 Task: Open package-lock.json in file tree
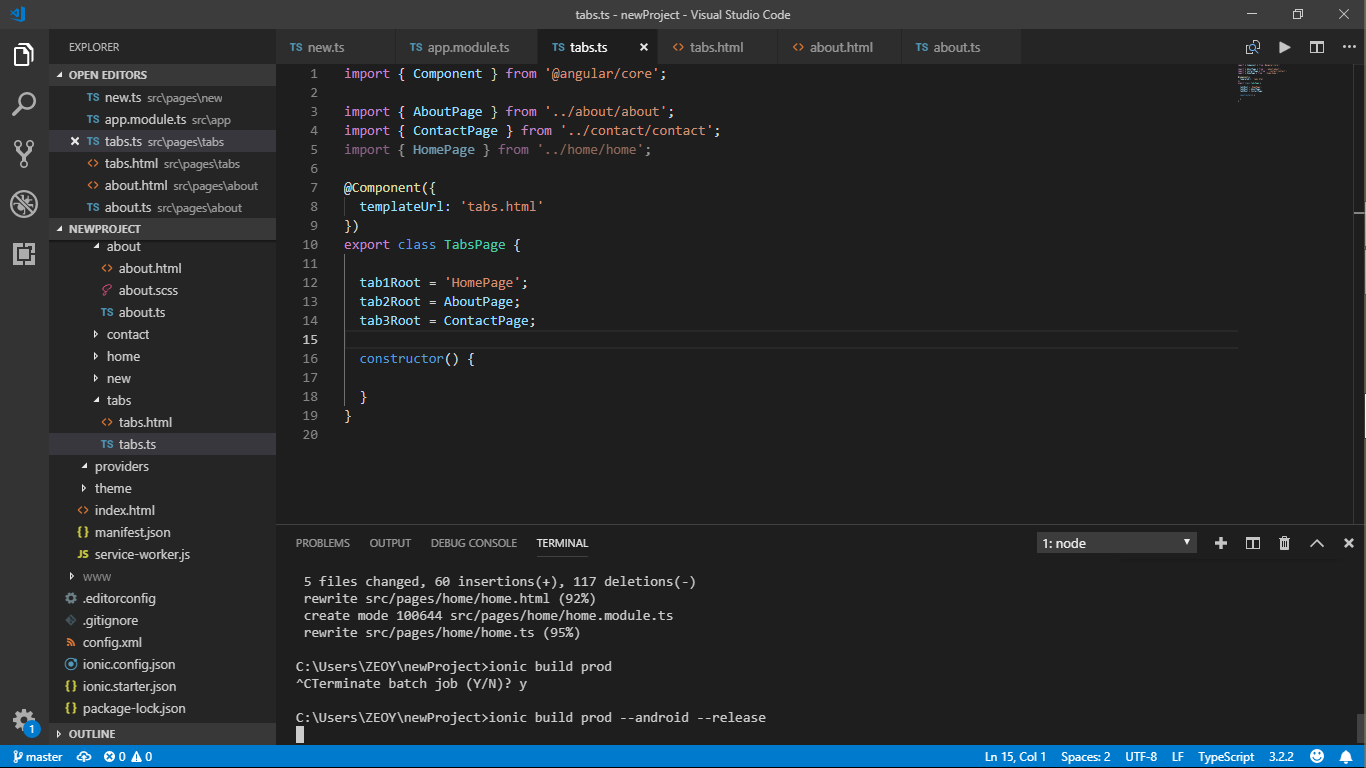(134, 709)
